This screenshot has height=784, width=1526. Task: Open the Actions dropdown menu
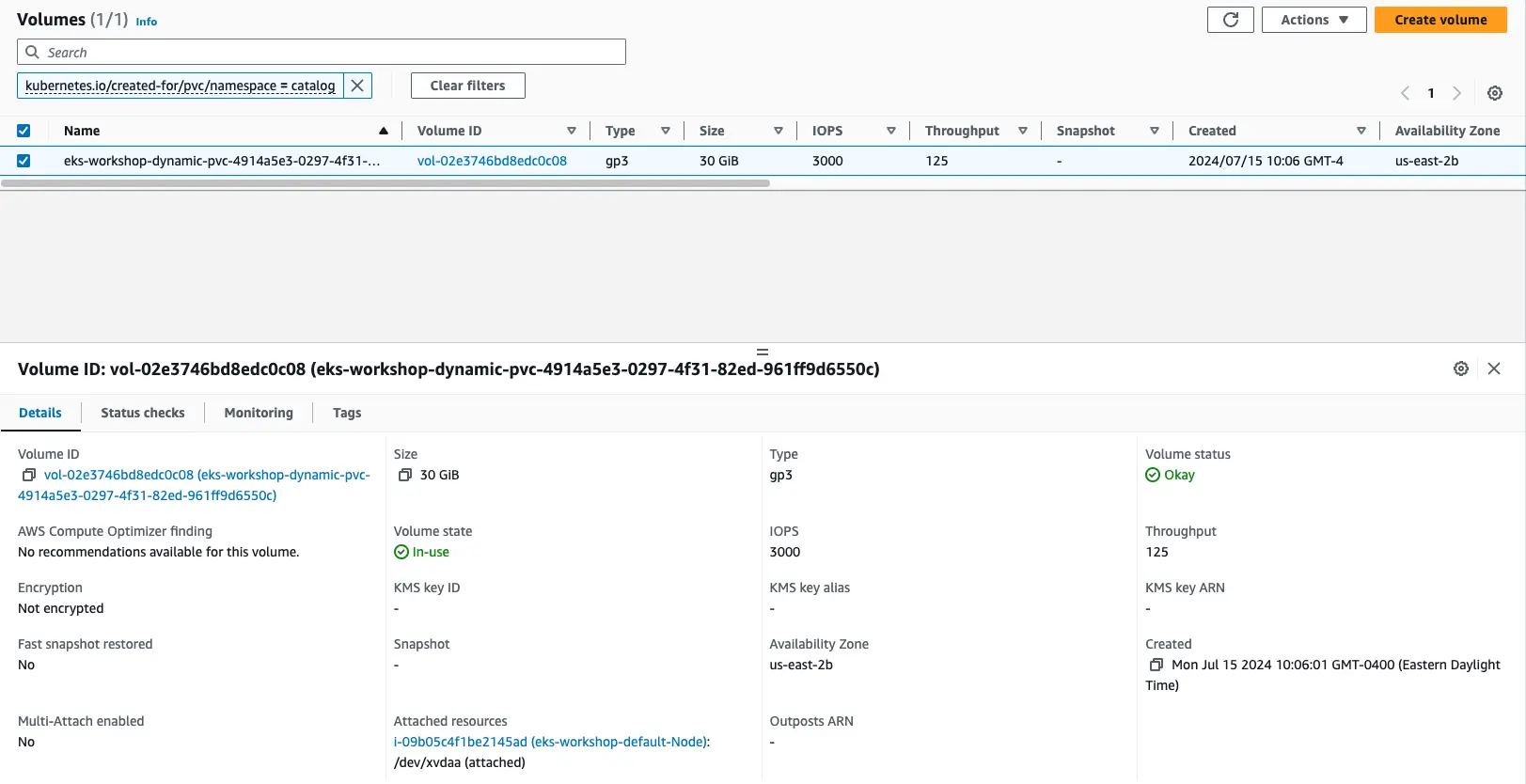click(1314, 20)
